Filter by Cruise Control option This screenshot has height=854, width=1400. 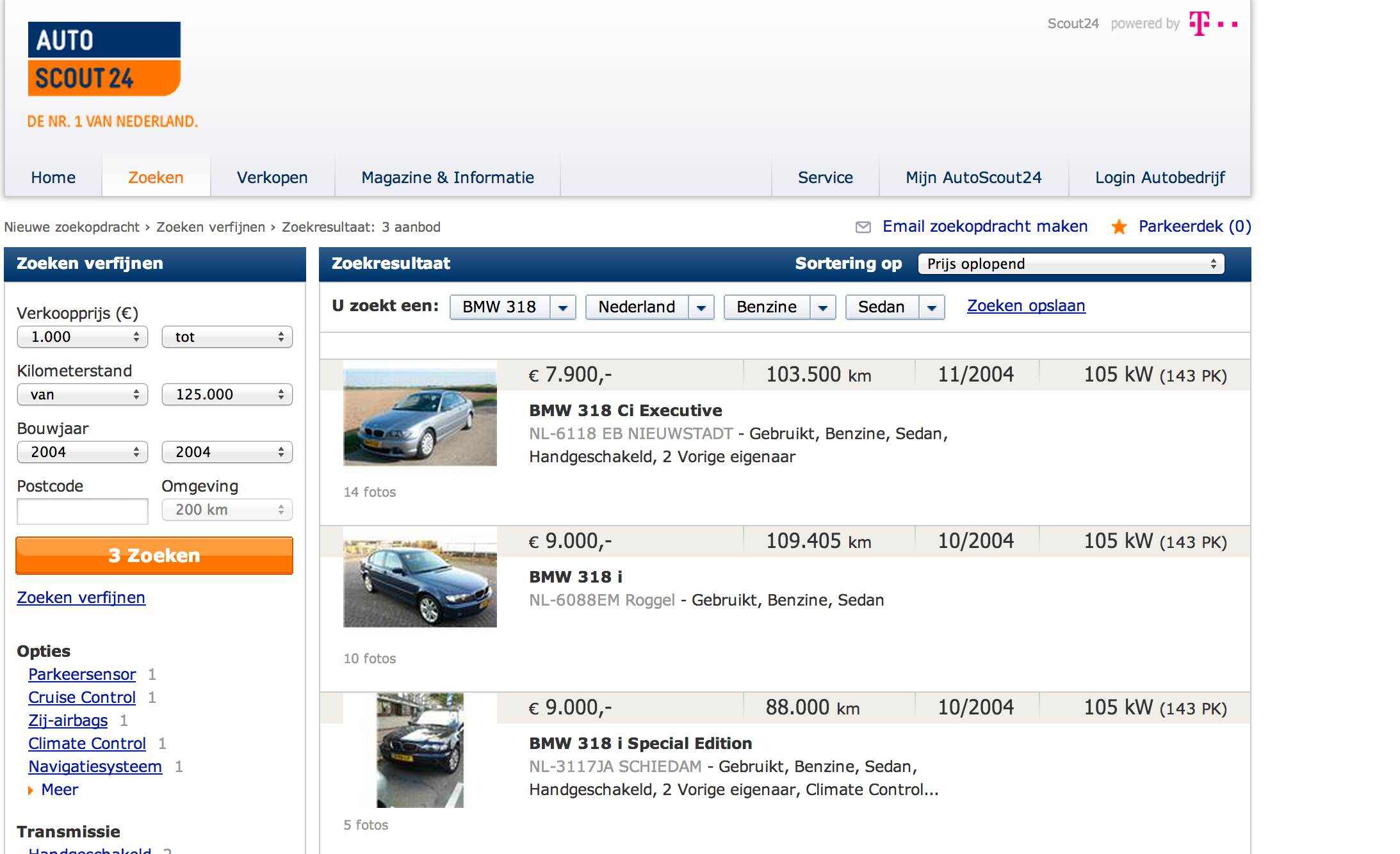[x=82, y=697]
